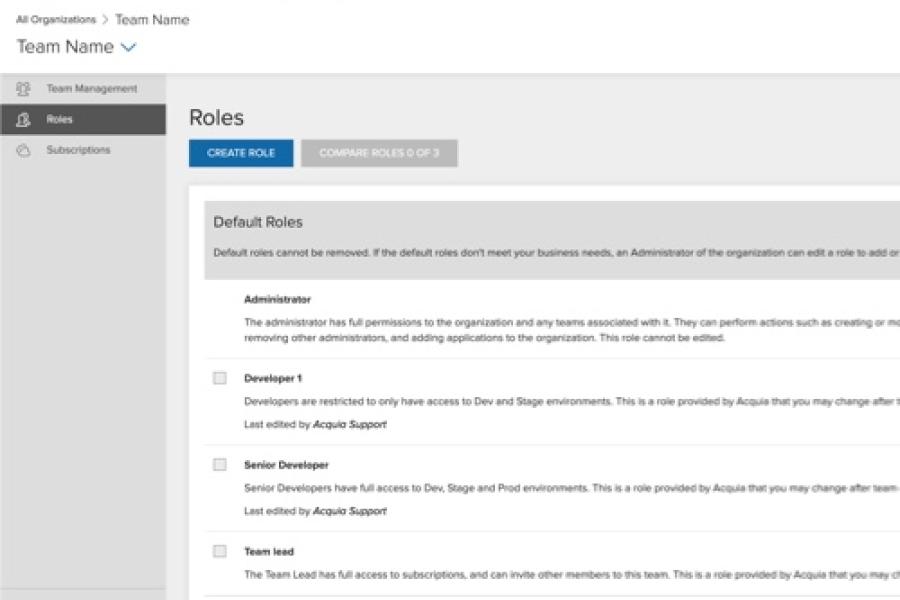
Task: Expand the Team Name dropdown chevron
Action: (x=128, y=47)
